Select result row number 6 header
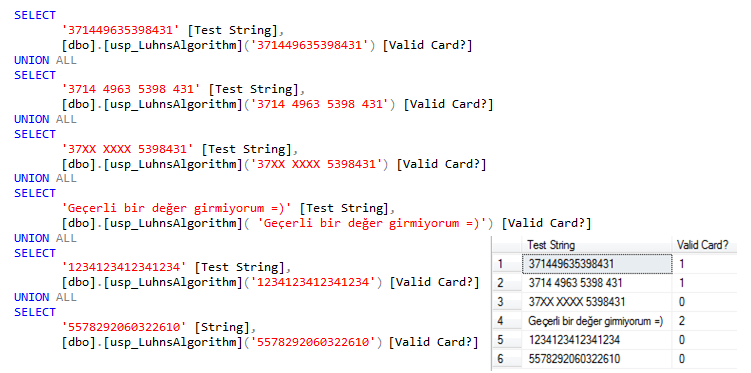This screenshot has width=751, height=373. tap(507, 359)
